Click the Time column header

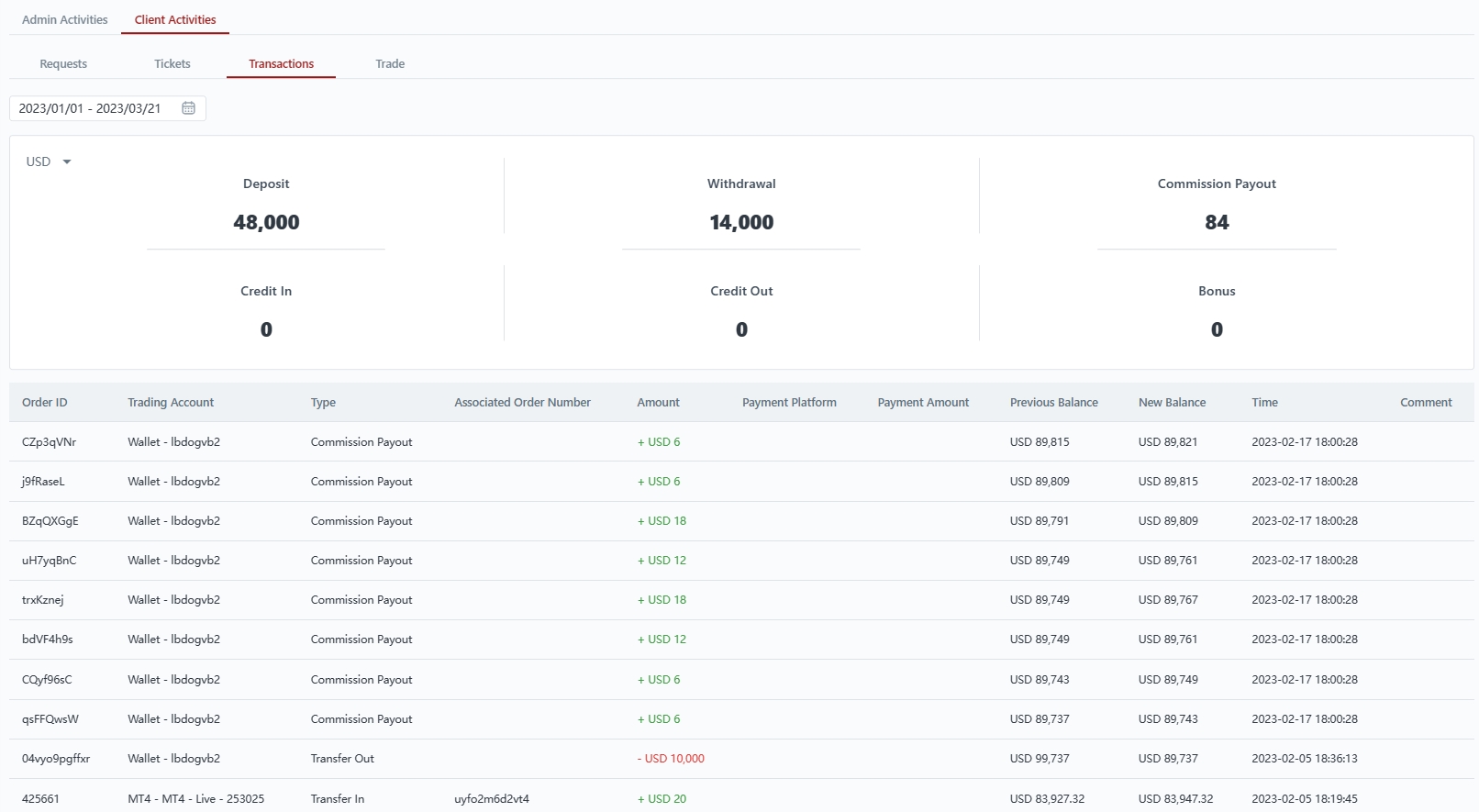pos(1264,402)
